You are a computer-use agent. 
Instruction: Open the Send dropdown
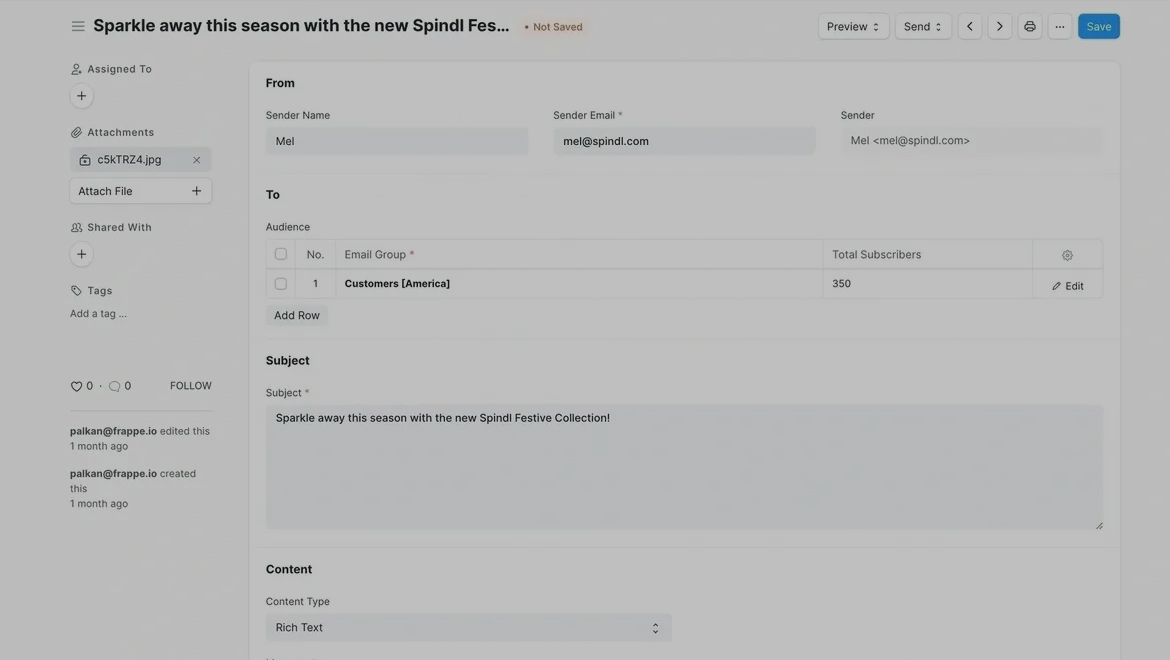click(923, 26)
